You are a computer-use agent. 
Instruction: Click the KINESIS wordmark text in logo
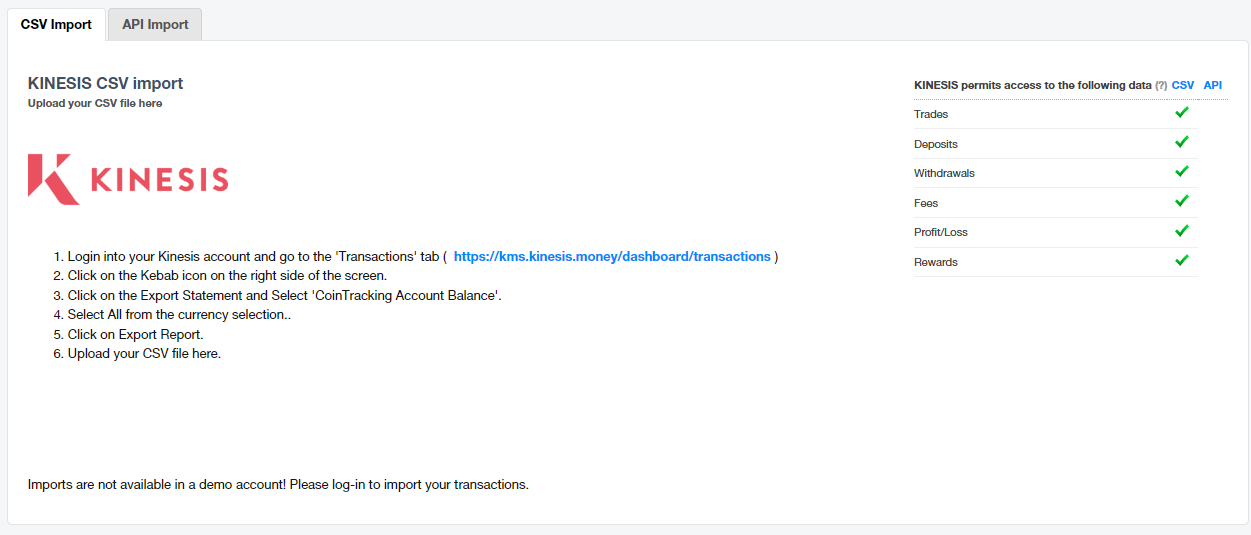[159, 180]
